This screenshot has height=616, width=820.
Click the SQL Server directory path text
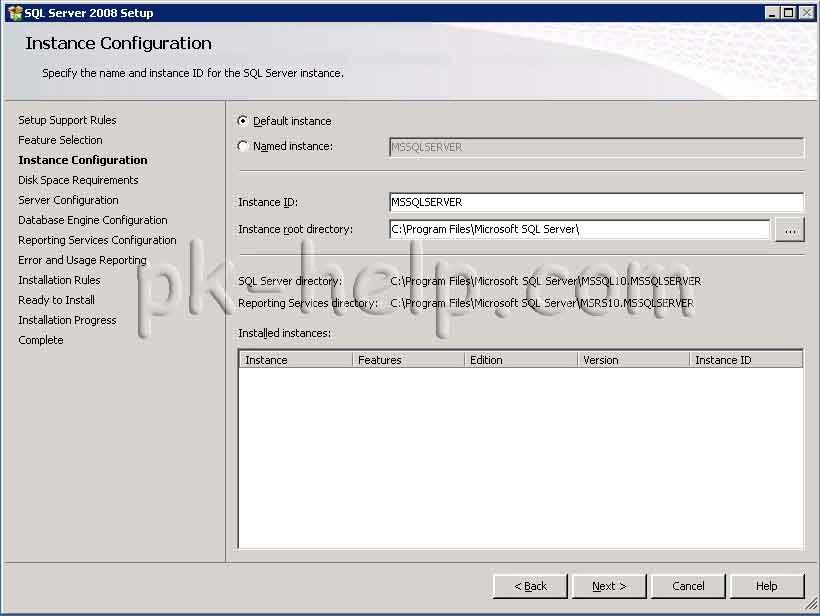point(545,281)
